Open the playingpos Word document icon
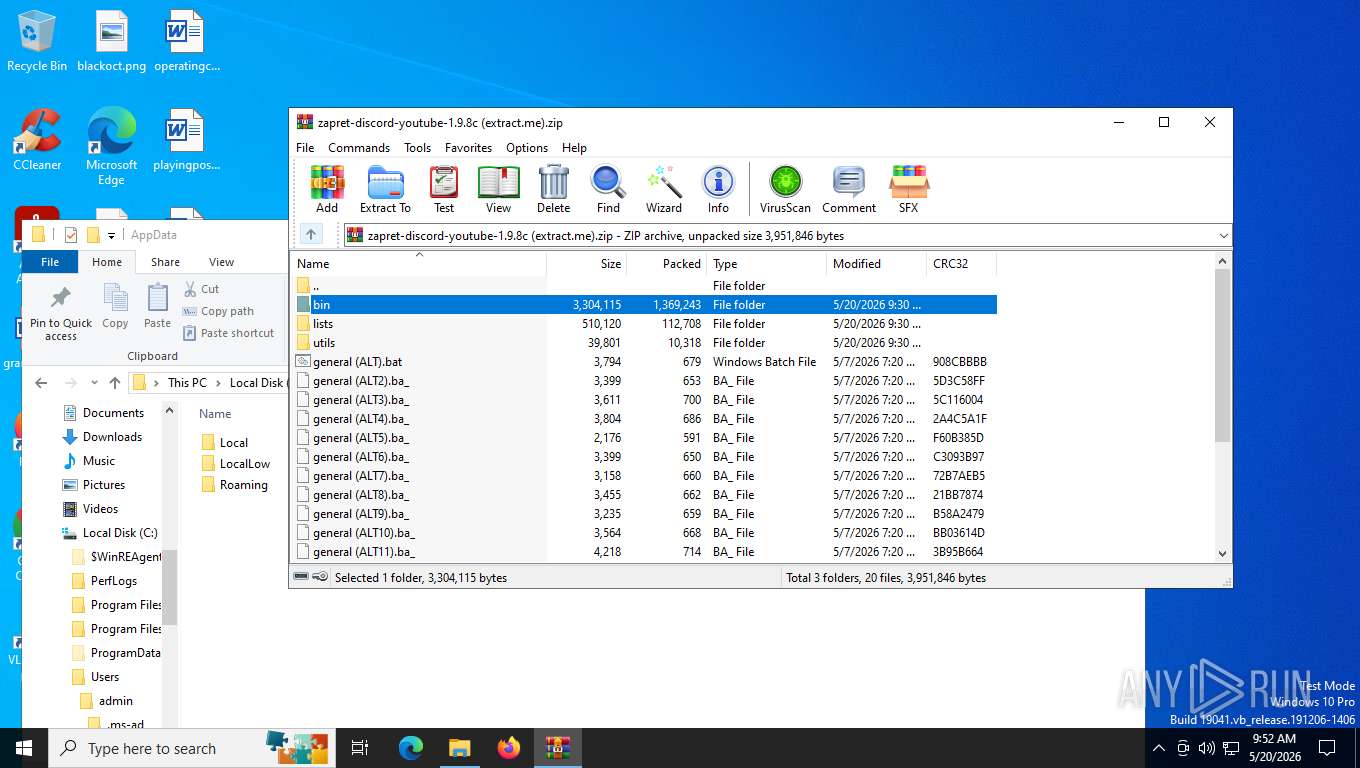 186,140
